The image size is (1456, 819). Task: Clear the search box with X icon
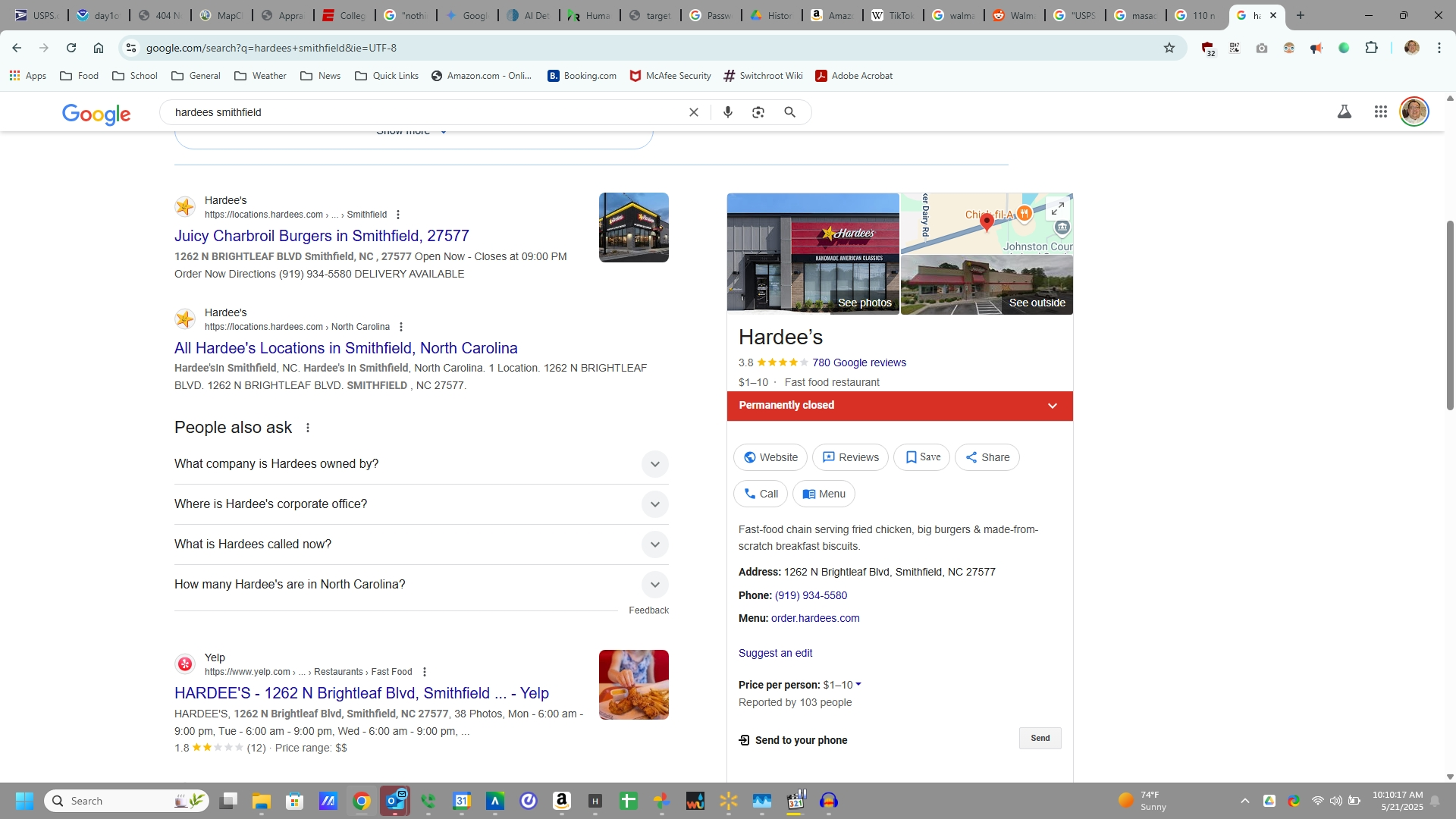(x=693, y=112)
